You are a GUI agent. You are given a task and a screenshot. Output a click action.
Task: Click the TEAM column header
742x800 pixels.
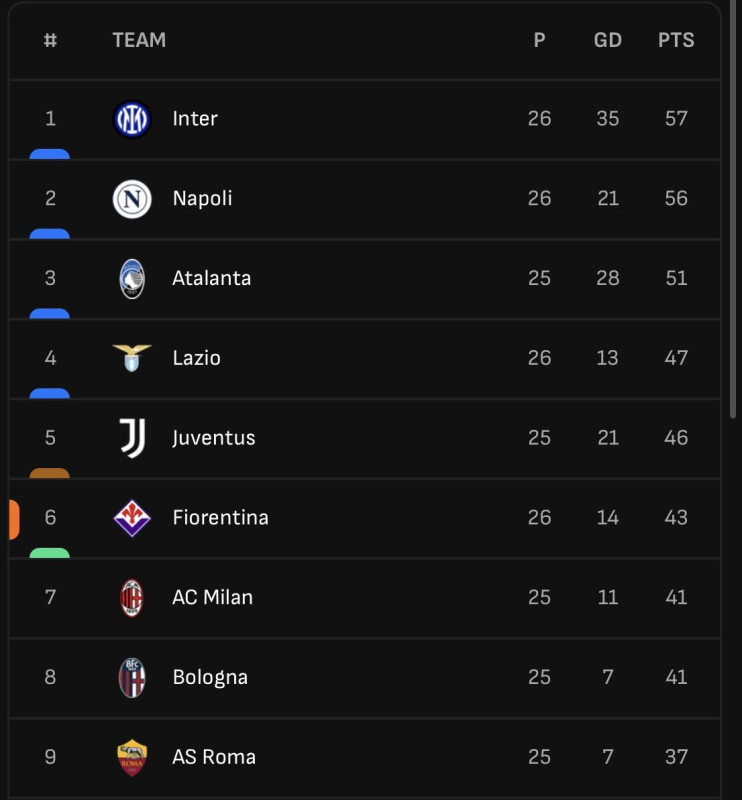(x=139, y=40)
